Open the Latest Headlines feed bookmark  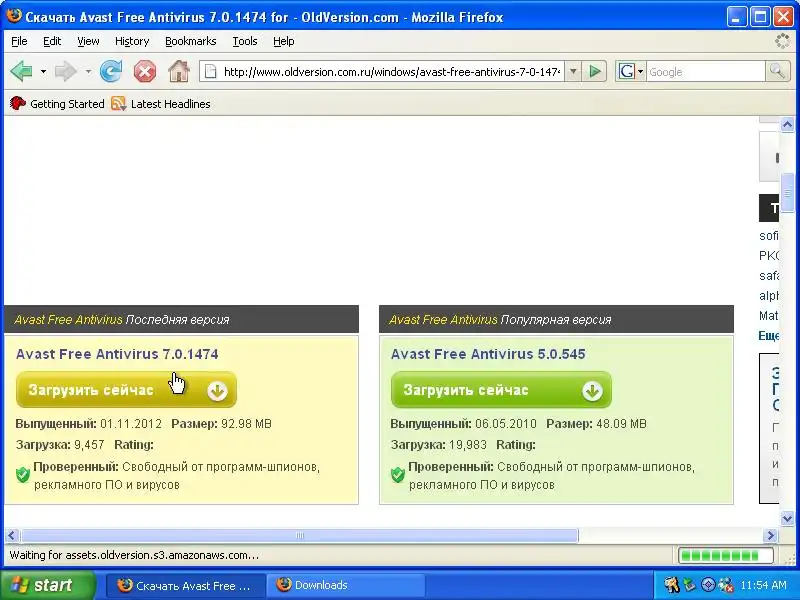[161, 104]
